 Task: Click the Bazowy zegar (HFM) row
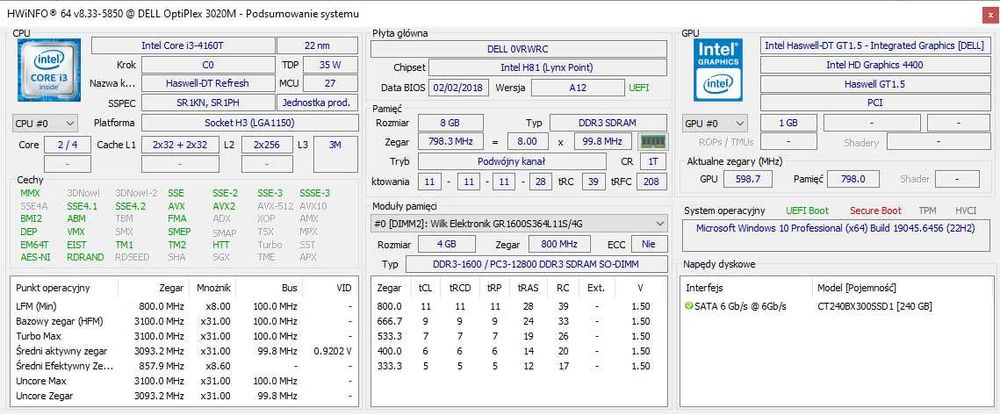point(183,321)
